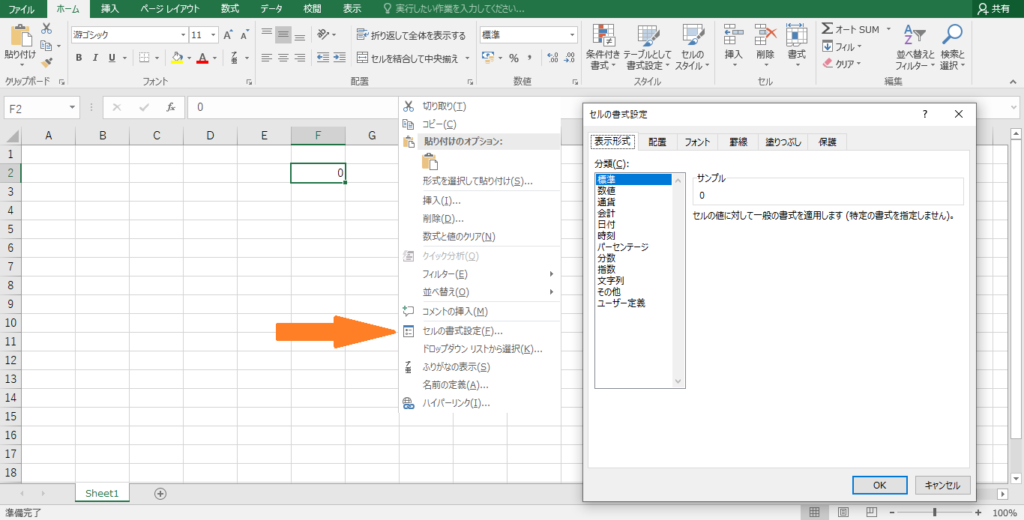
Task: Click the Name Box showing F2
Action: (41, 108)
